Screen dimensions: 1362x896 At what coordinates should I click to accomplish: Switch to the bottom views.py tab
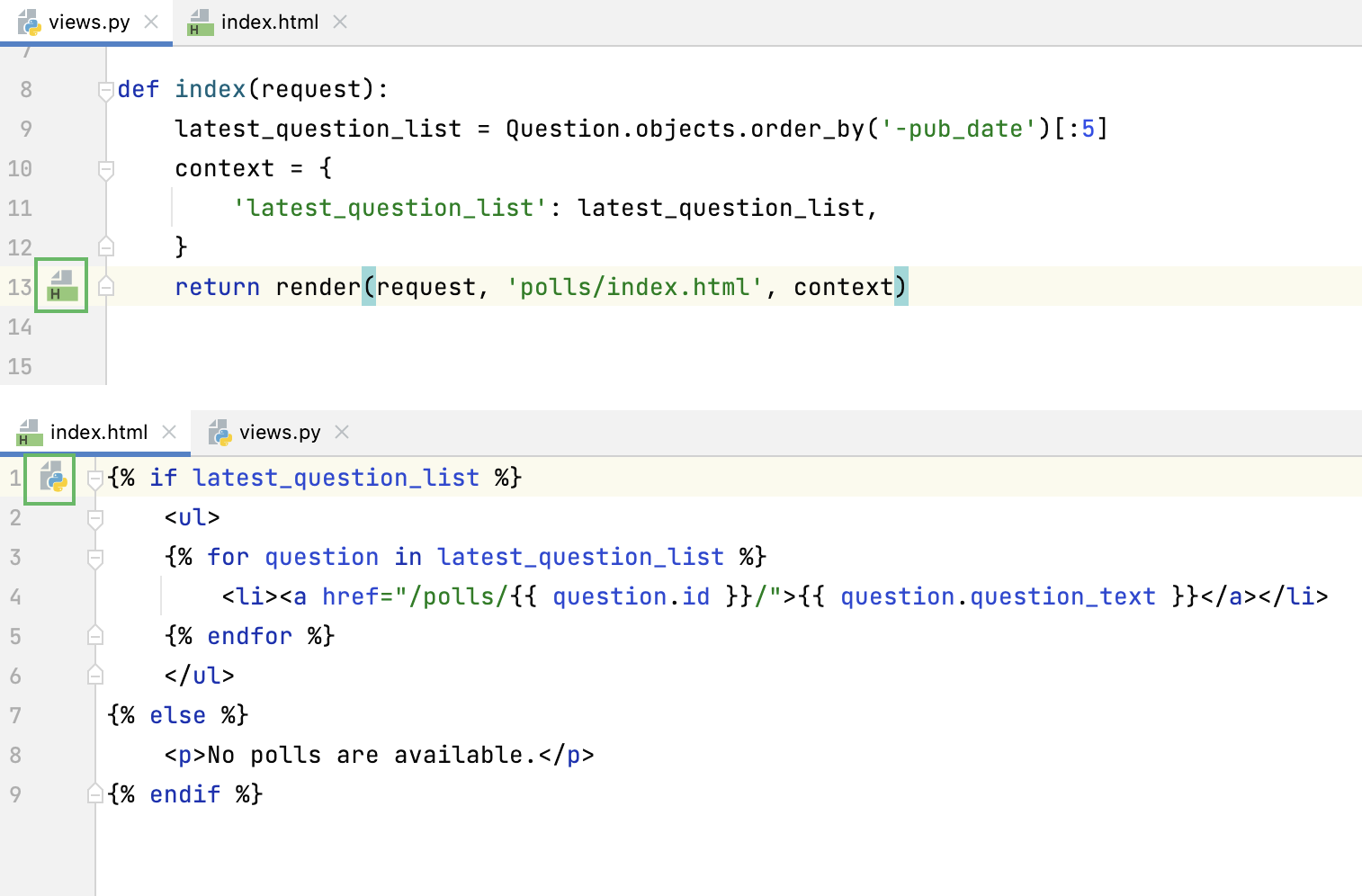click(279, 432)
